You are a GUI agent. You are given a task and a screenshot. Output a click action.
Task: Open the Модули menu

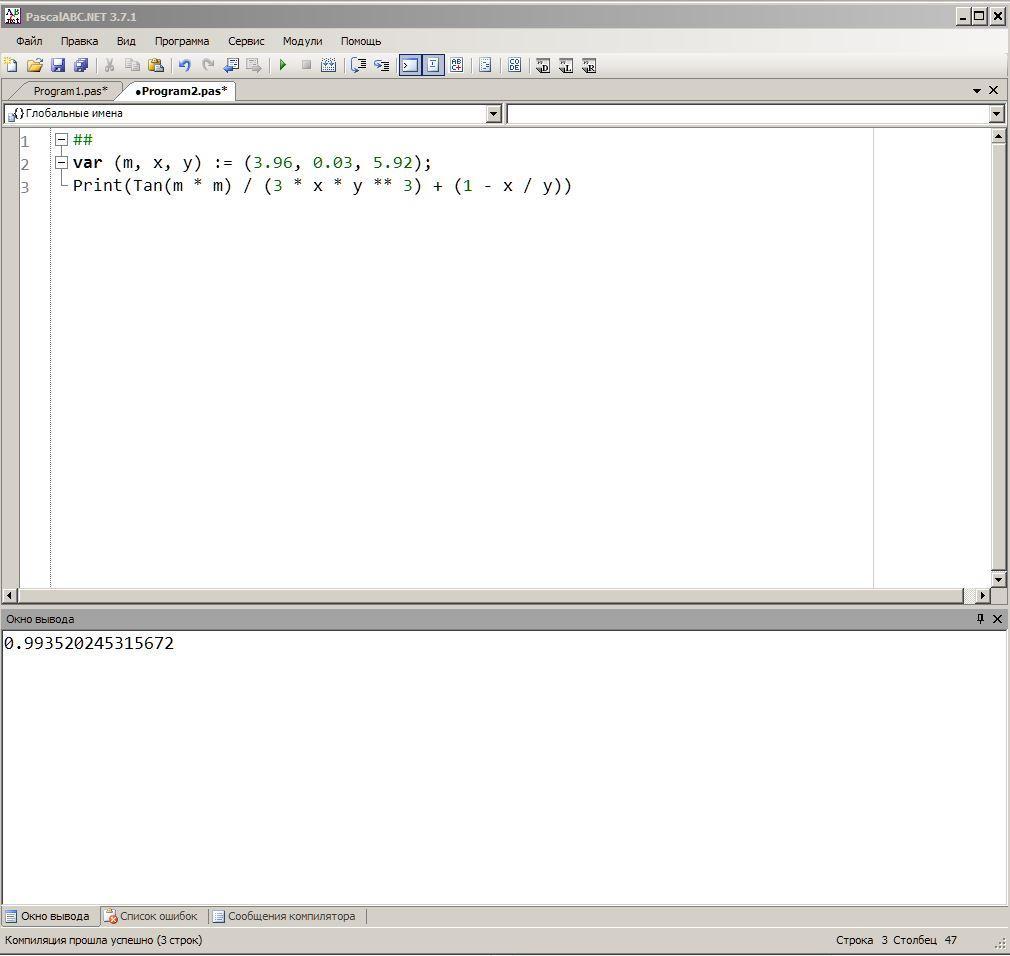click(x=302, y=41)
